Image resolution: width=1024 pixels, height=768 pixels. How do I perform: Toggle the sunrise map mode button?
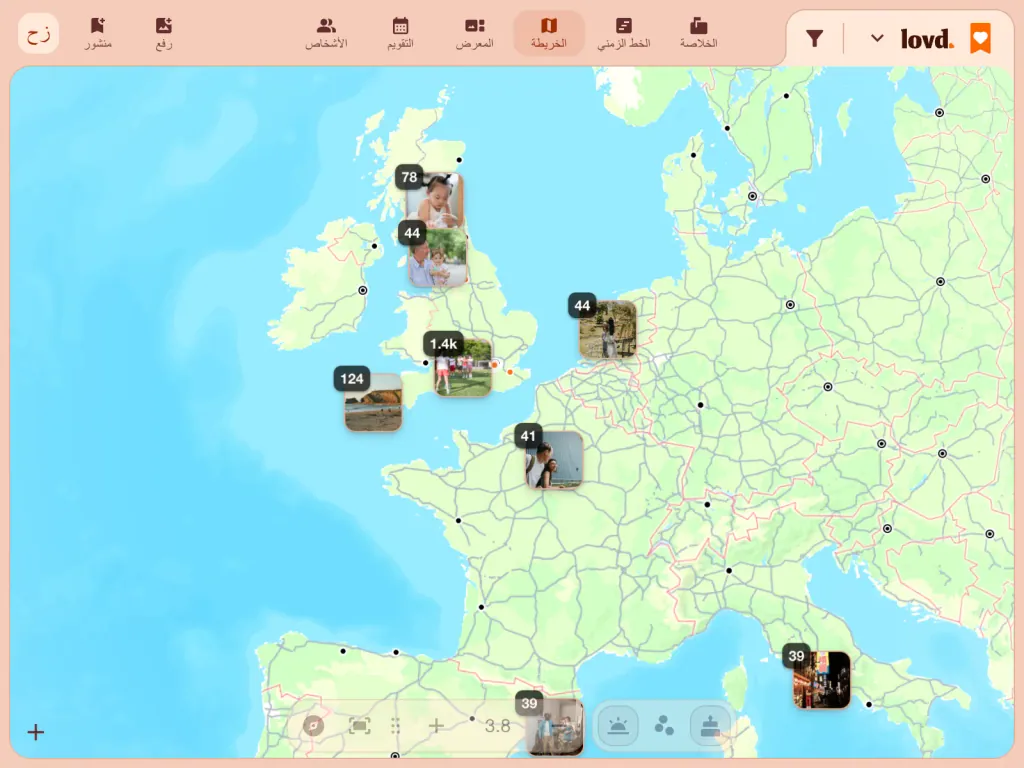[618, 726]
